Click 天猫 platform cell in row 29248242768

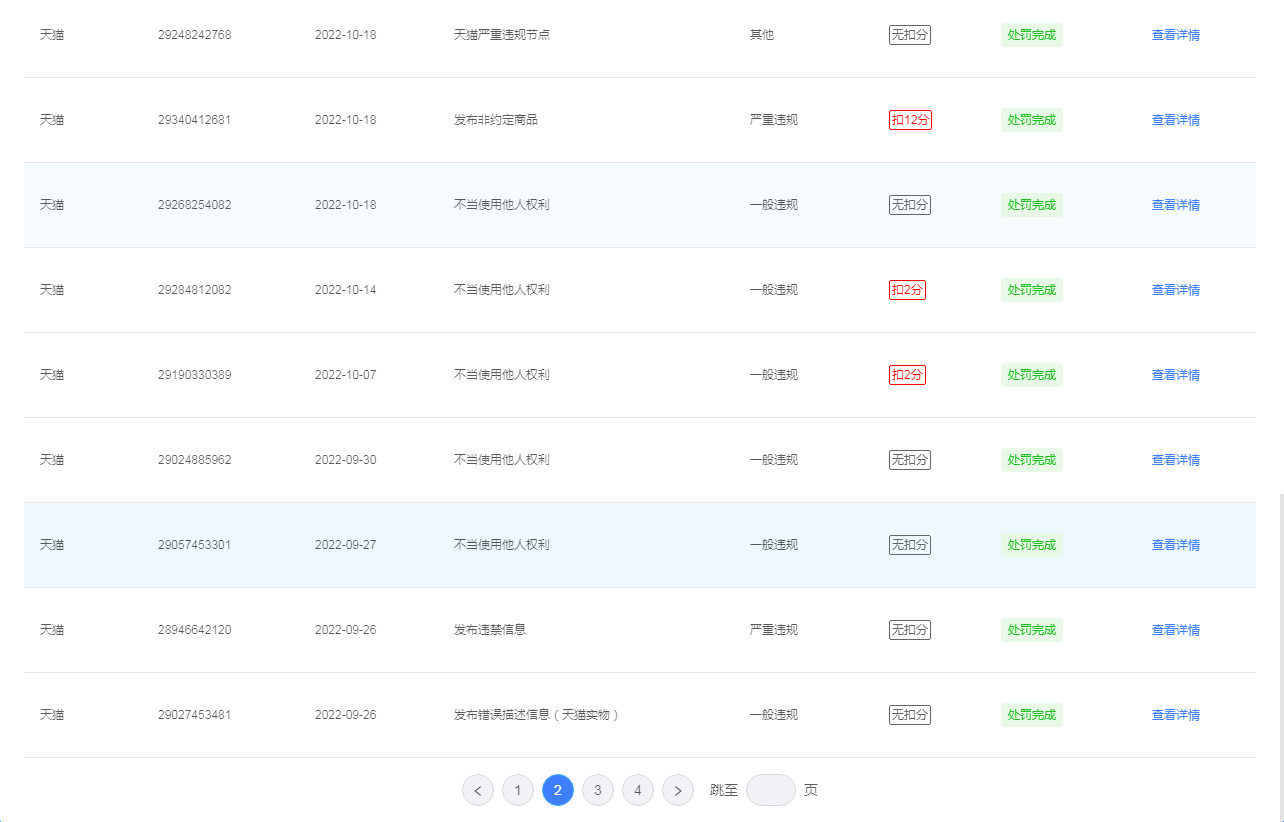pos(52,35)
